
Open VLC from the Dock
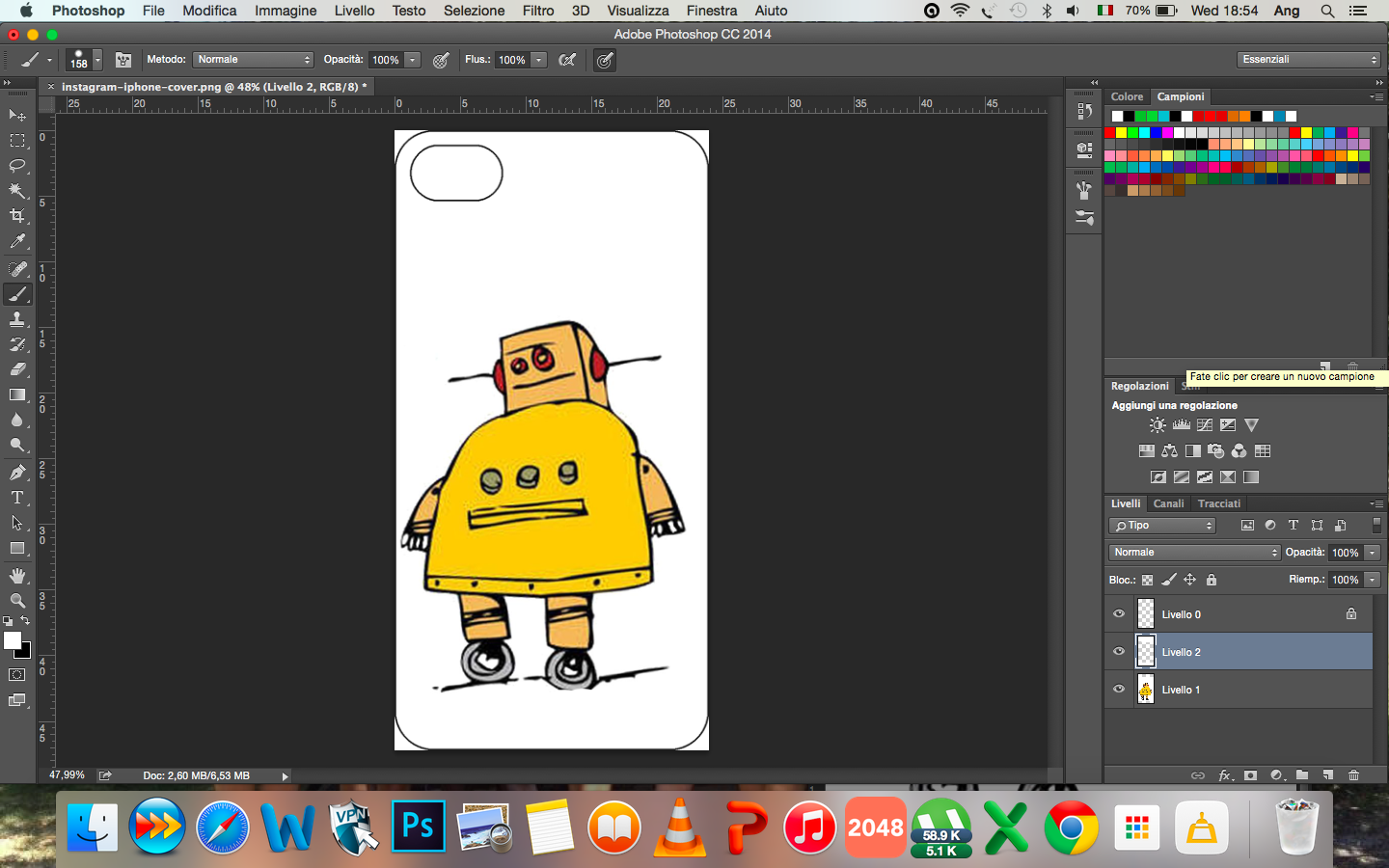(680, 827)
